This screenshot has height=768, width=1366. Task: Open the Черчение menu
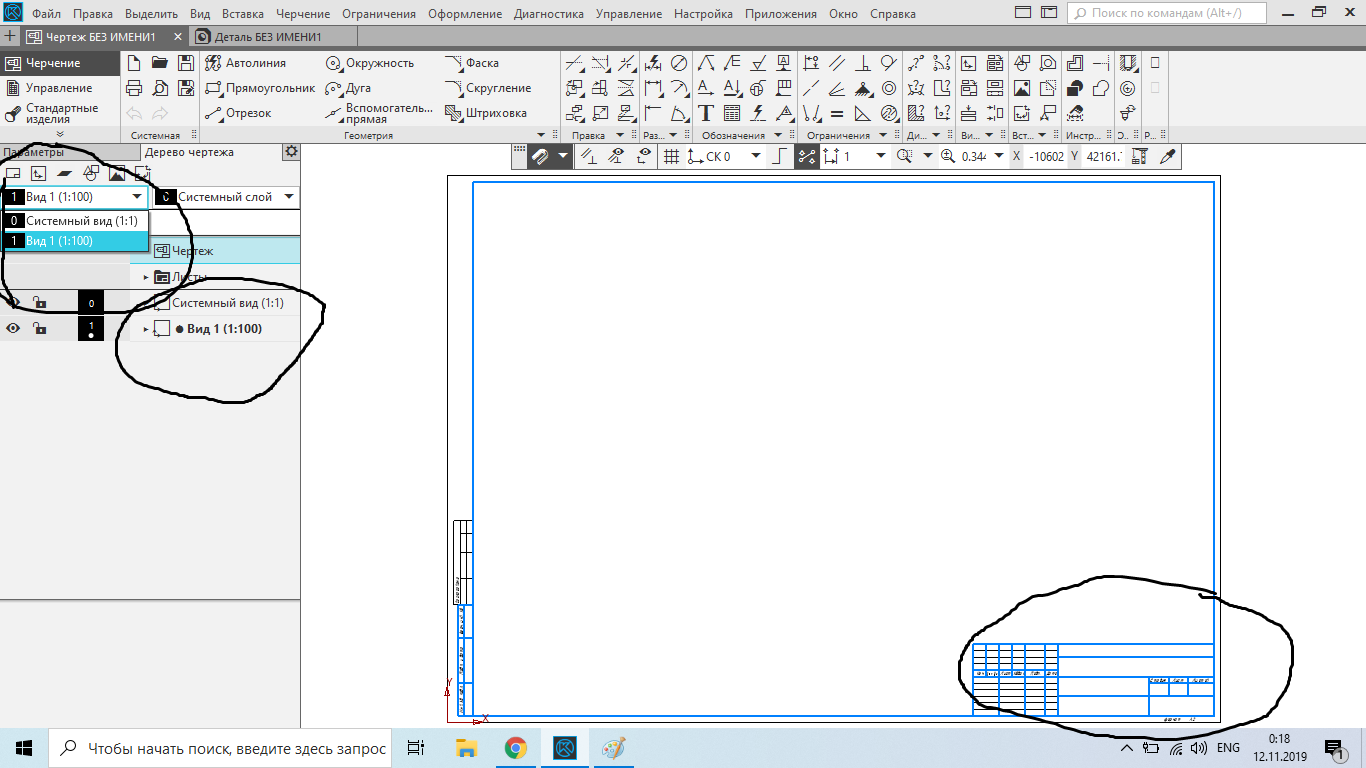303,14
